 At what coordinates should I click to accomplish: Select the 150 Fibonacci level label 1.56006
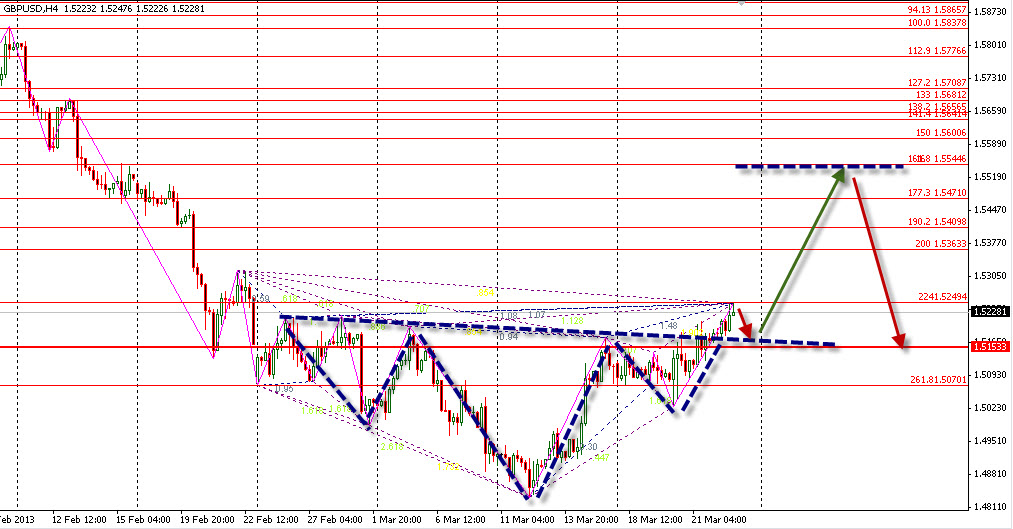tap(938, 132)
